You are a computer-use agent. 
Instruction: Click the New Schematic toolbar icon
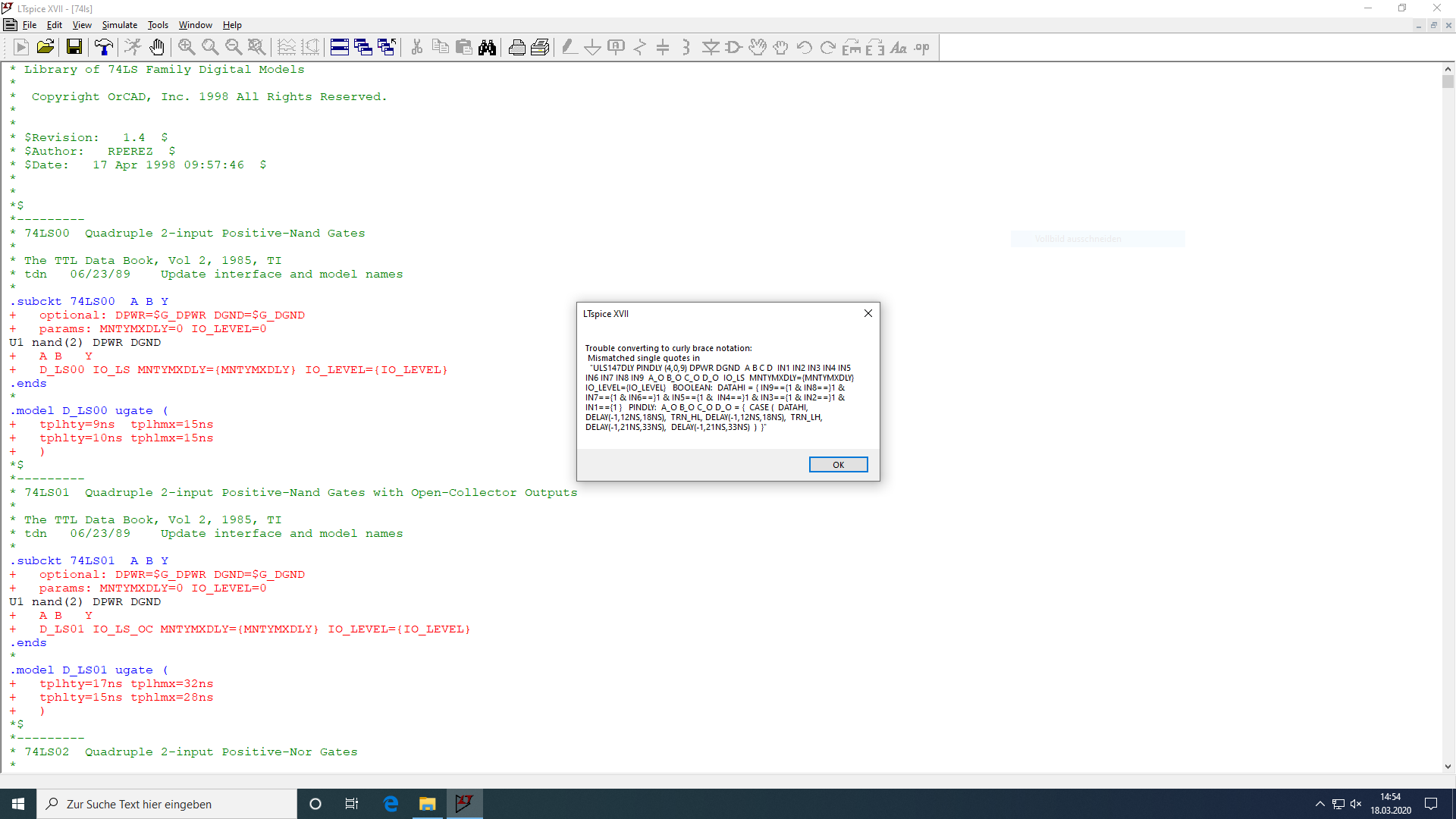(x=21, y=48)
